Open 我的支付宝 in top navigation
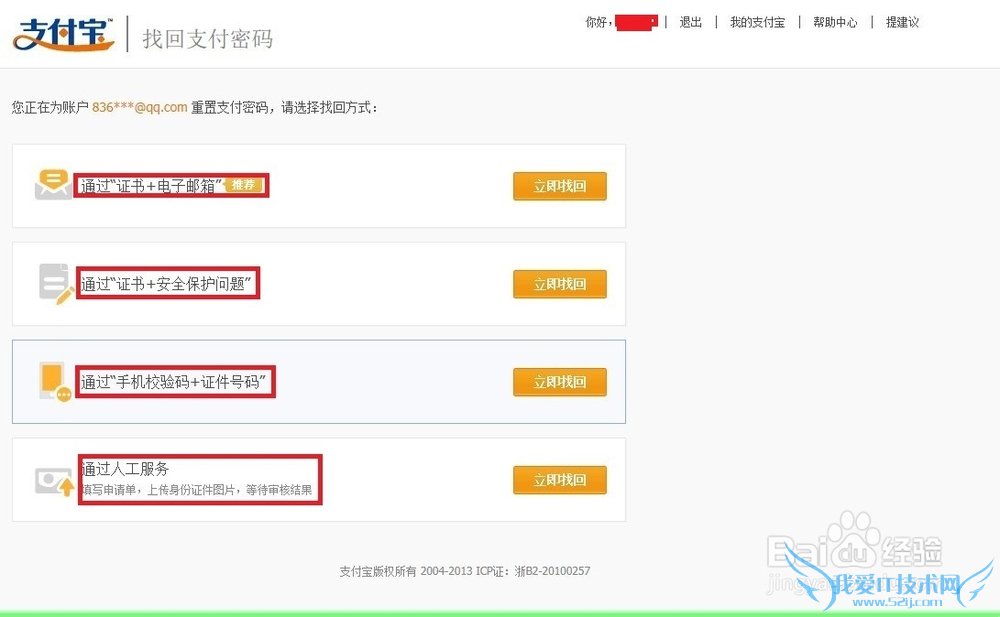Viewport: 1000px width, 617px height. [x=757, y=22]
